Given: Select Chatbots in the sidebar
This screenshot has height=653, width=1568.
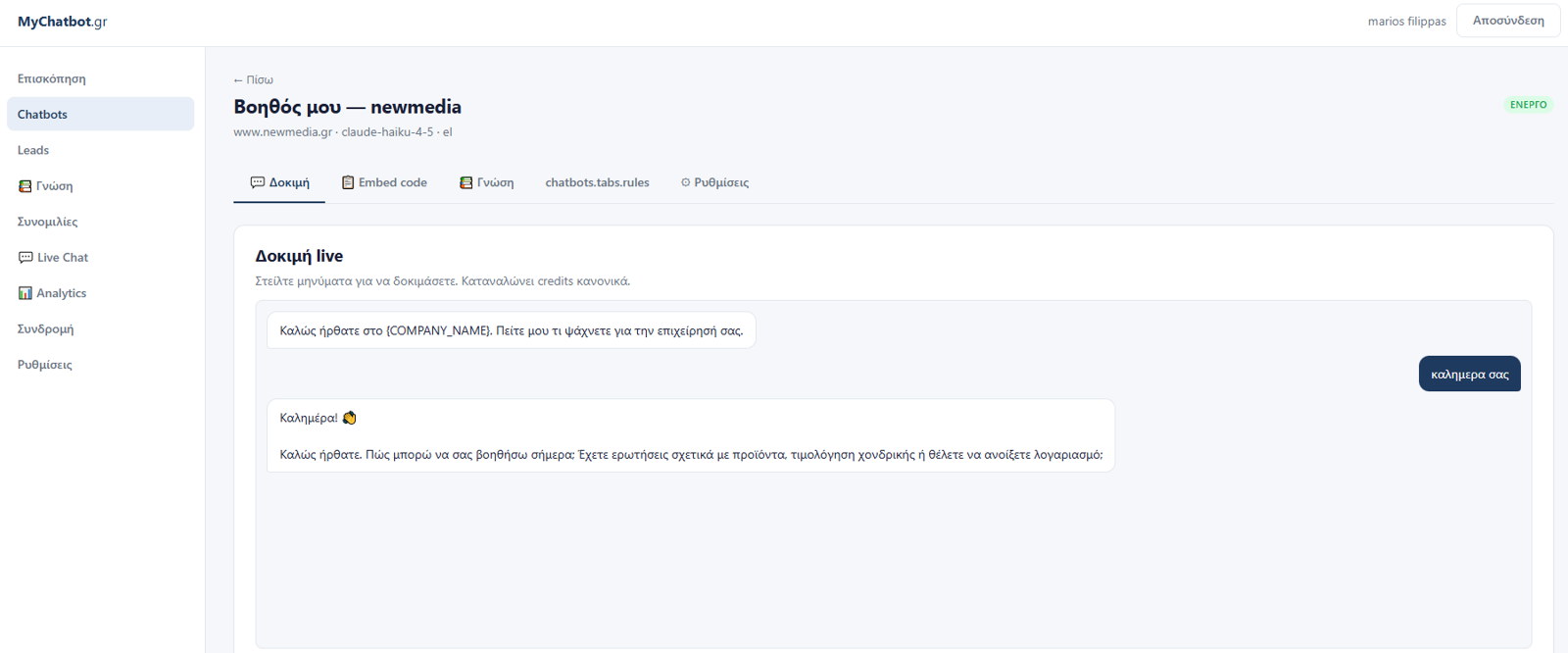Looking at the screenshot, I should point(100,114).
